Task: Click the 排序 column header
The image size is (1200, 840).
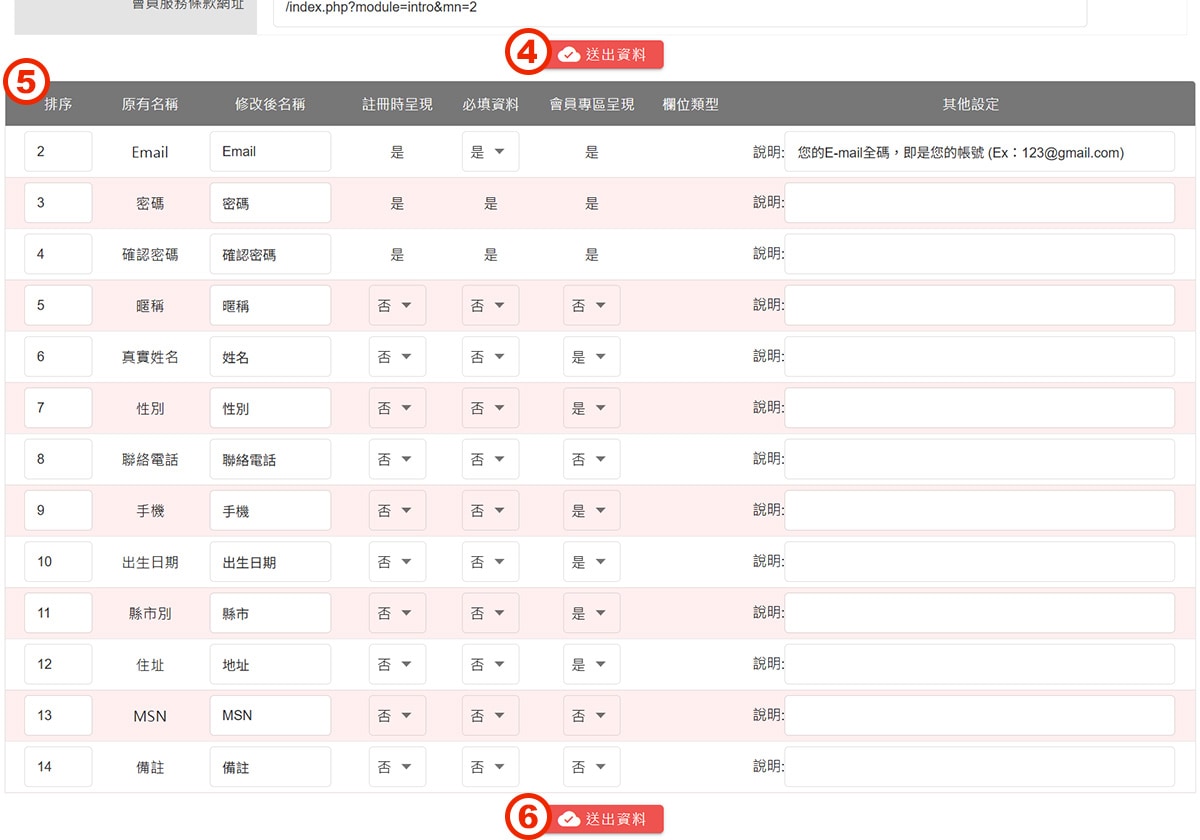Action: tap(58, 104)
